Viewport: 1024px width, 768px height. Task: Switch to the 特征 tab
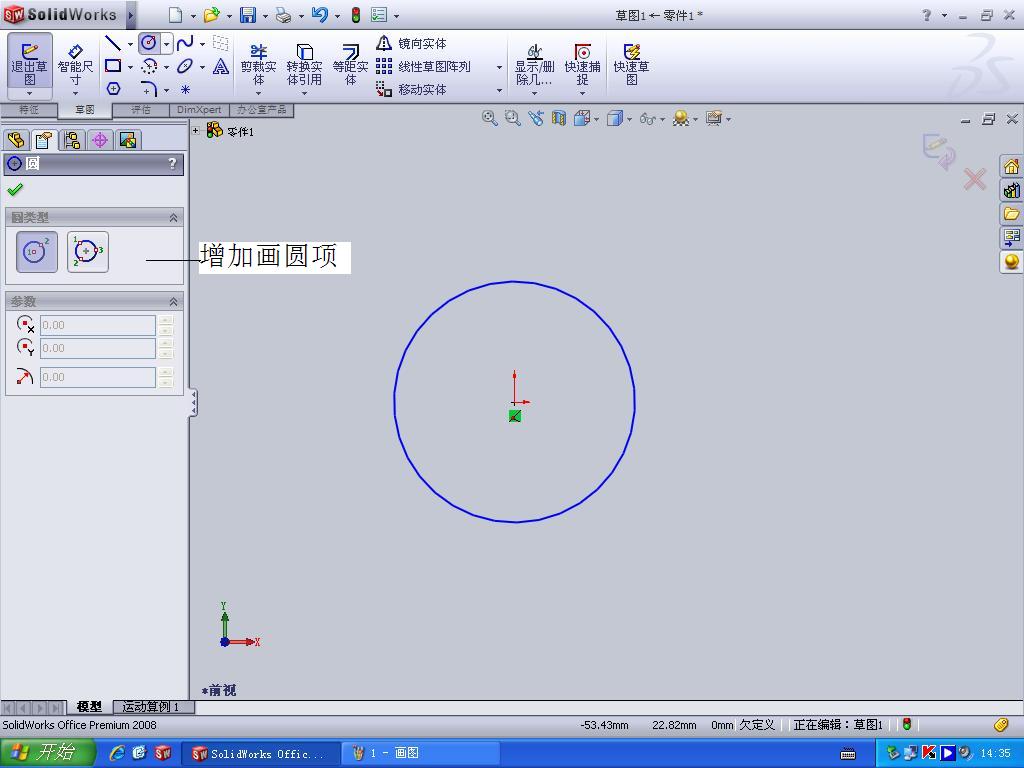pyautogui.click(x=29, y=110)
